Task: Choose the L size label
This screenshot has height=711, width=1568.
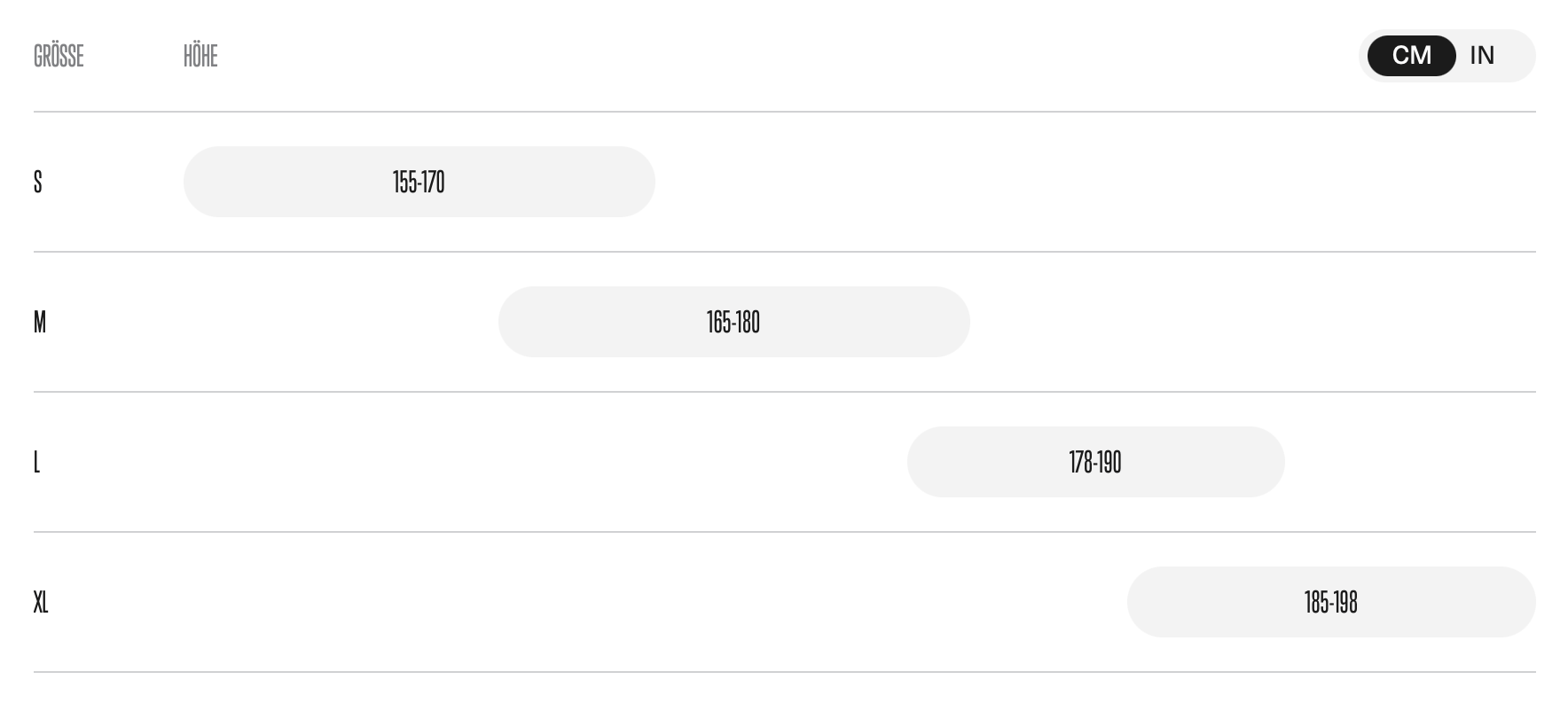Action: point(37,462)
